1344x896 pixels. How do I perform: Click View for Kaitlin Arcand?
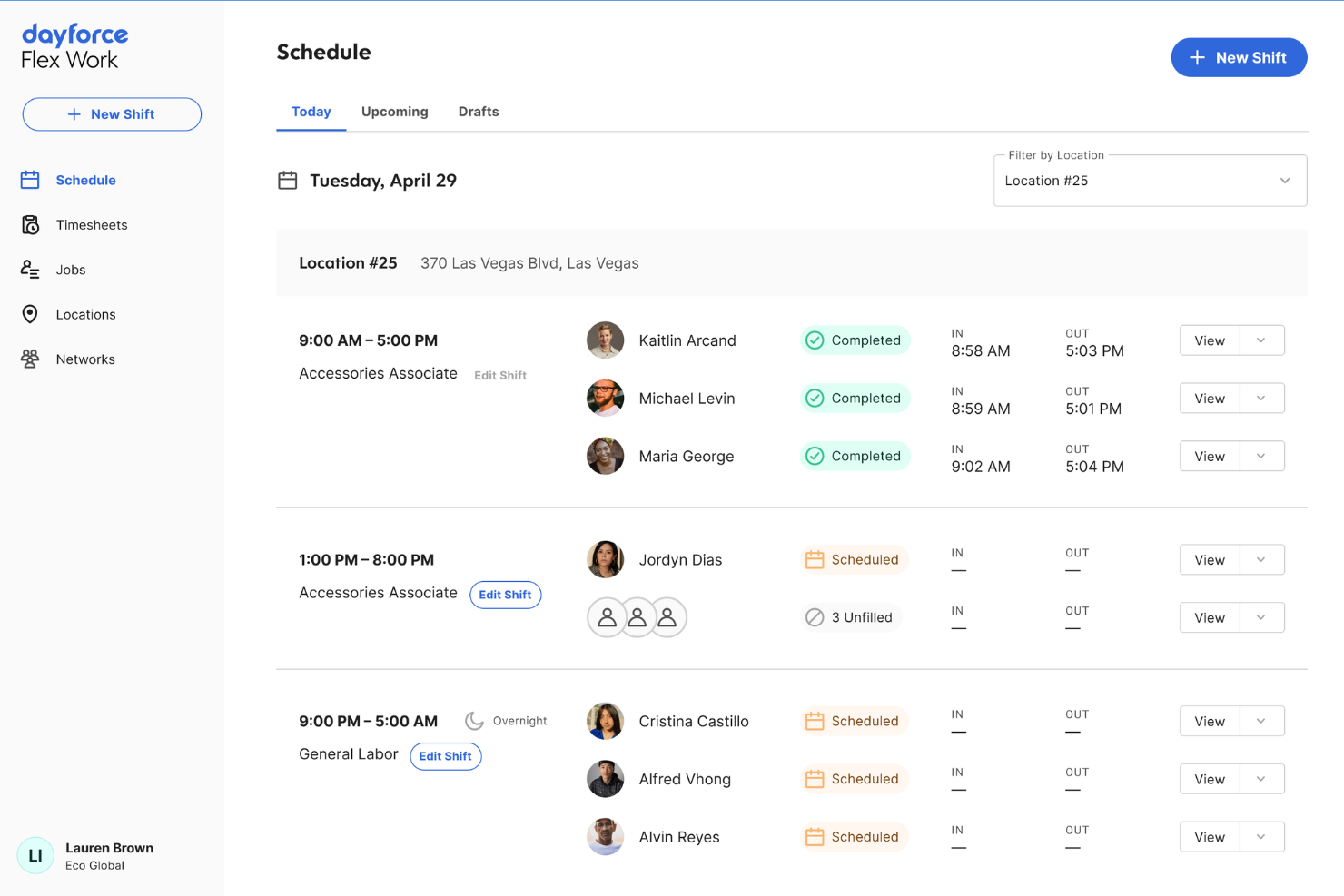[1210, 340]
